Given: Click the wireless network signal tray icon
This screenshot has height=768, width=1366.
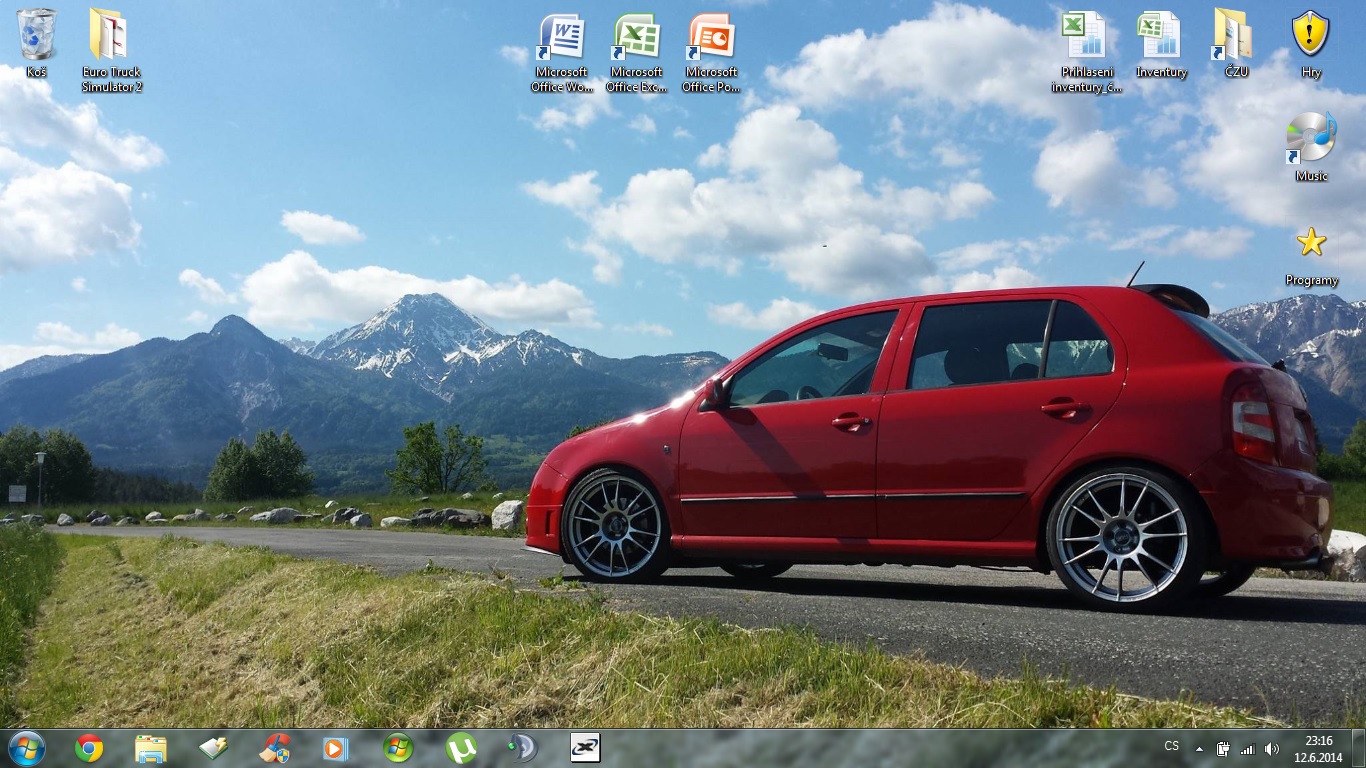Looking at the screenshot, I should pyautogui.click(x=1247, y=749).
